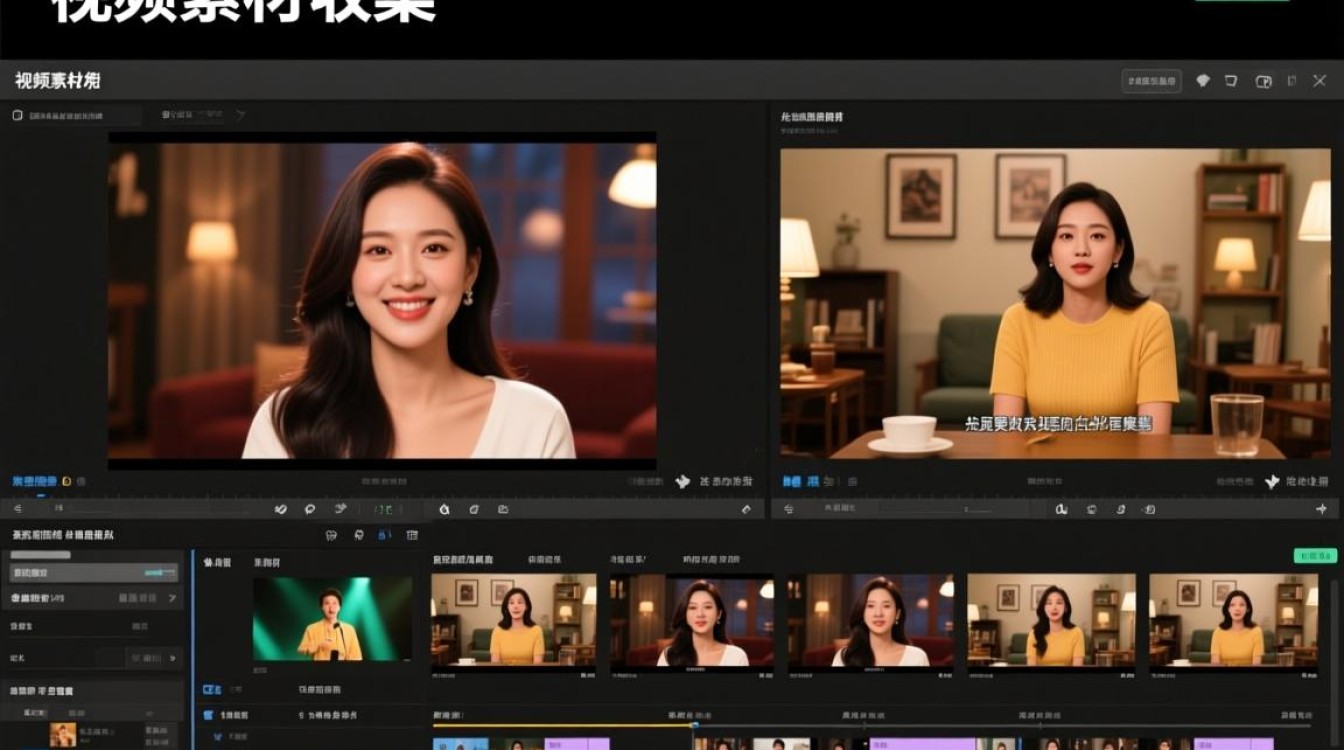Select the fourth tab above the clip thumbnails

(711, 560)
